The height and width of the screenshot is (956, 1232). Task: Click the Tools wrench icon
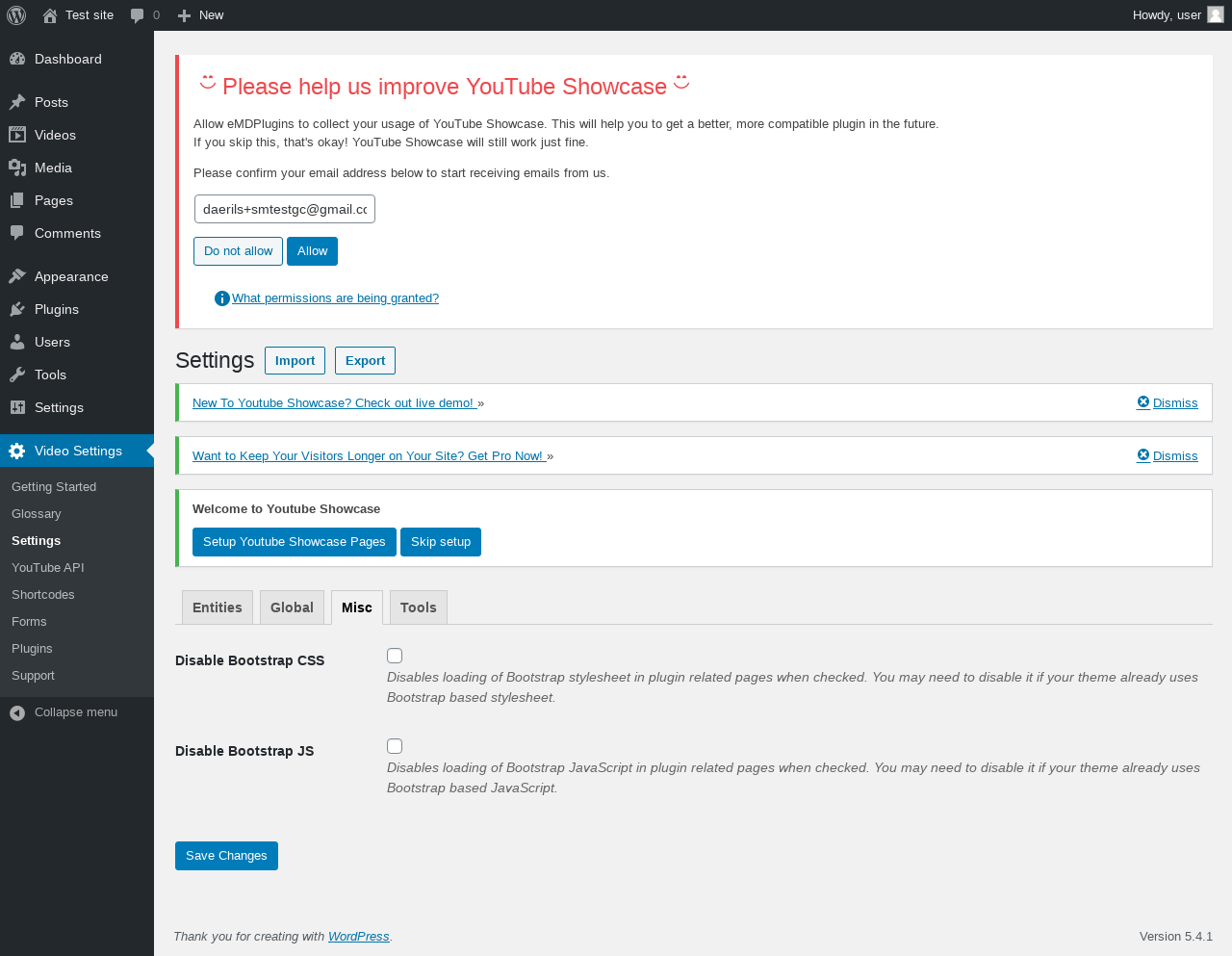tap(17, 375)
